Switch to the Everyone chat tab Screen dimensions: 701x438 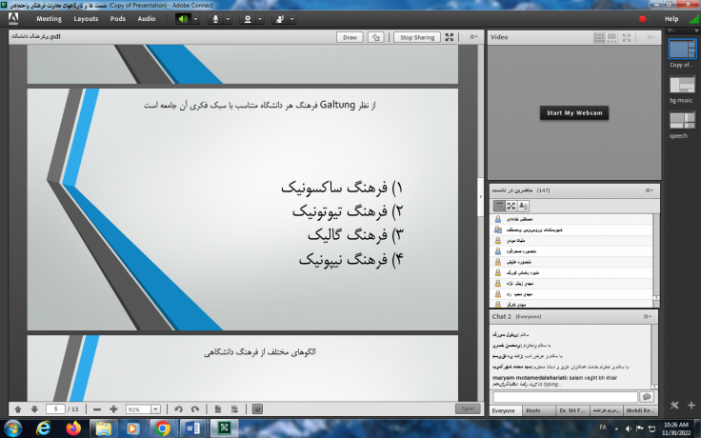tap(504, 411)
